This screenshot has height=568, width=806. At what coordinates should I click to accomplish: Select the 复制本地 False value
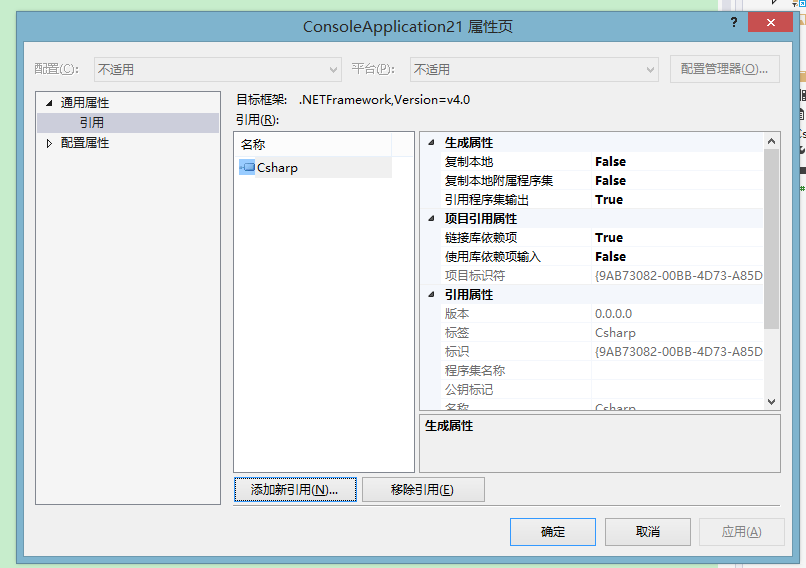pos(610,162)
